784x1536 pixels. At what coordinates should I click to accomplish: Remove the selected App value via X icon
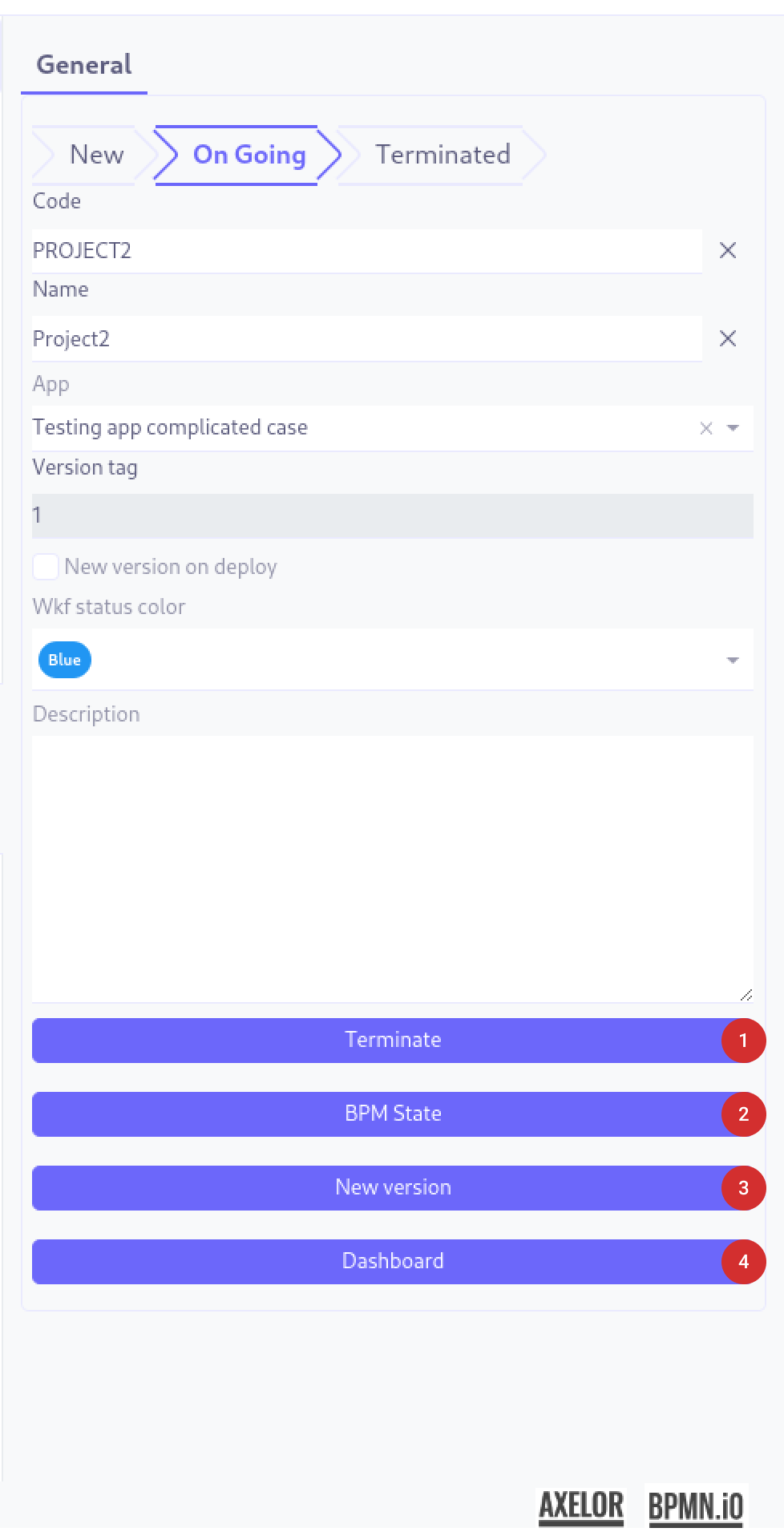click(705, 428)
